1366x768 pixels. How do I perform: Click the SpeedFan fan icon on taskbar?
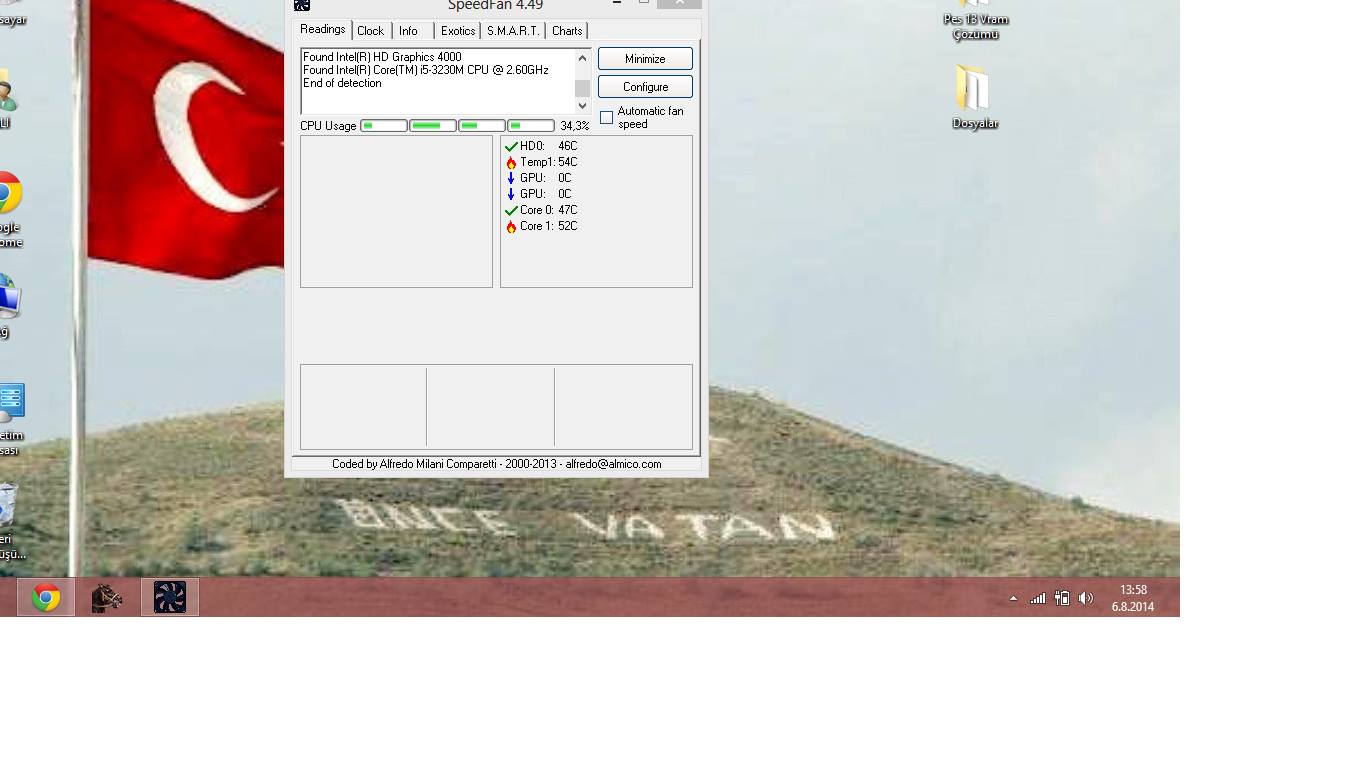coord(170,598)
